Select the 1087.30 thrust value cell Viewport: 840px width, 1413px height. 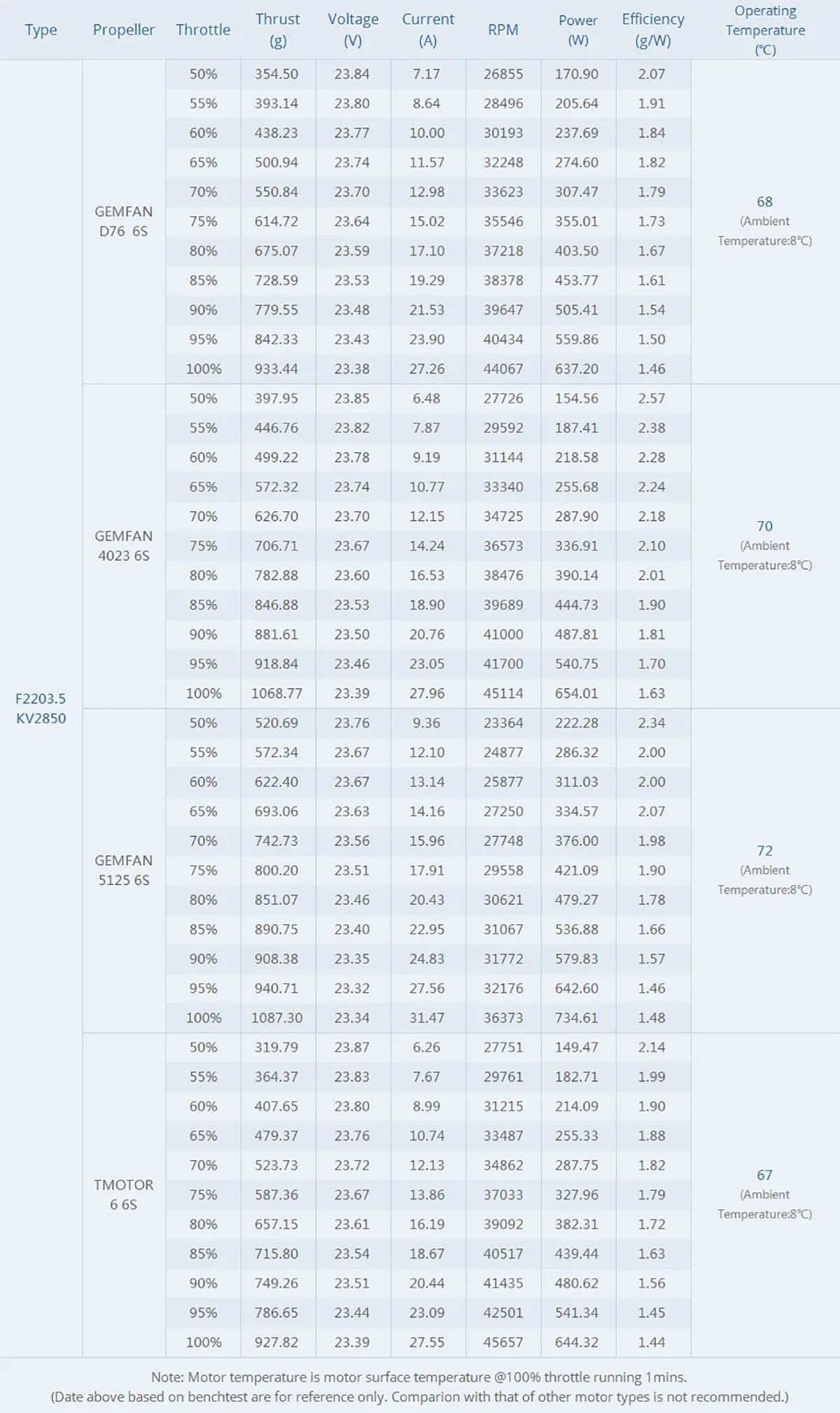point(277,1017)
